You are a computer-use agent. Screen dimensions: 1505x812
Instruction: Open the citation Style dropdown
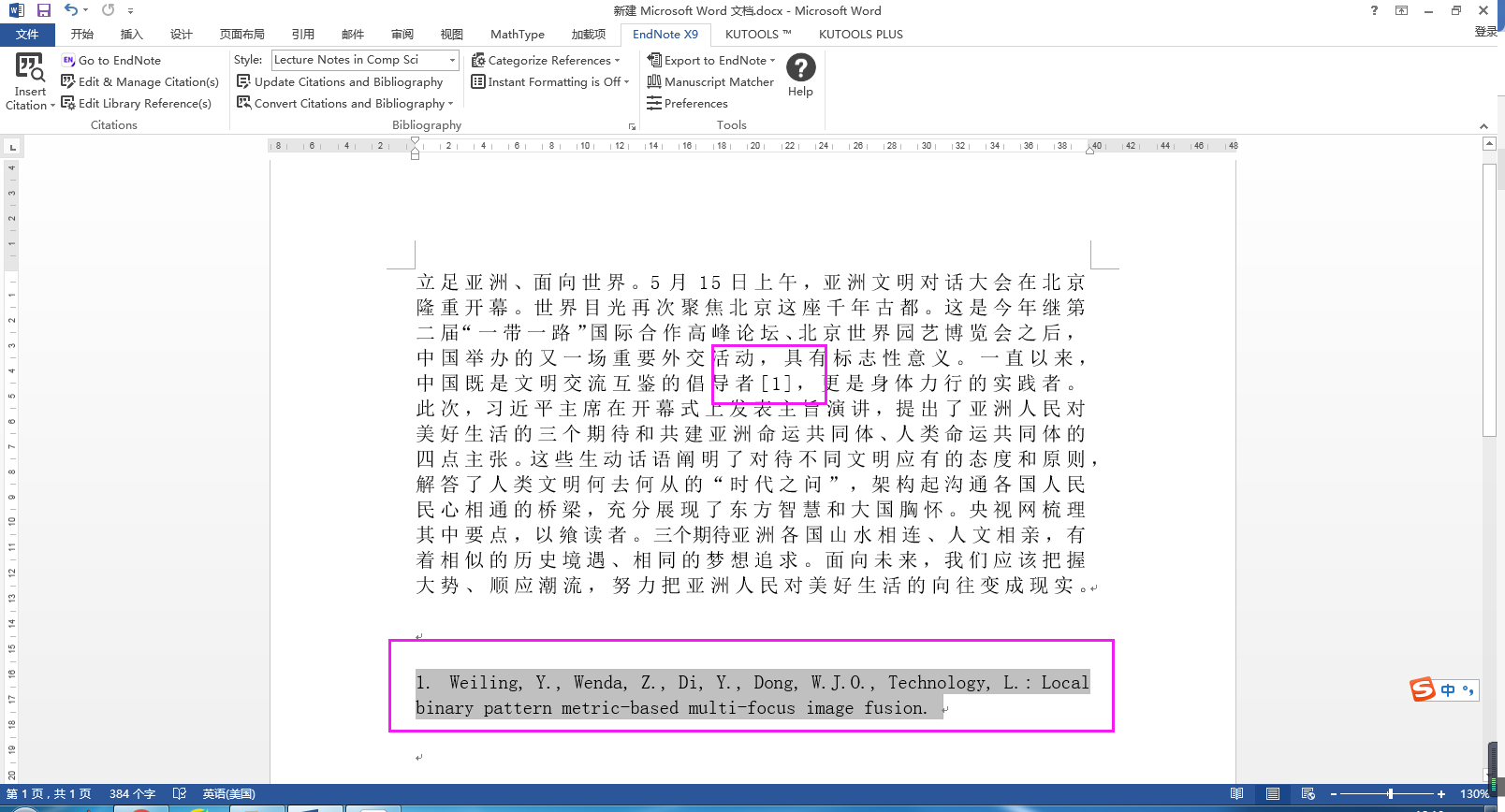tap(452, 60)
